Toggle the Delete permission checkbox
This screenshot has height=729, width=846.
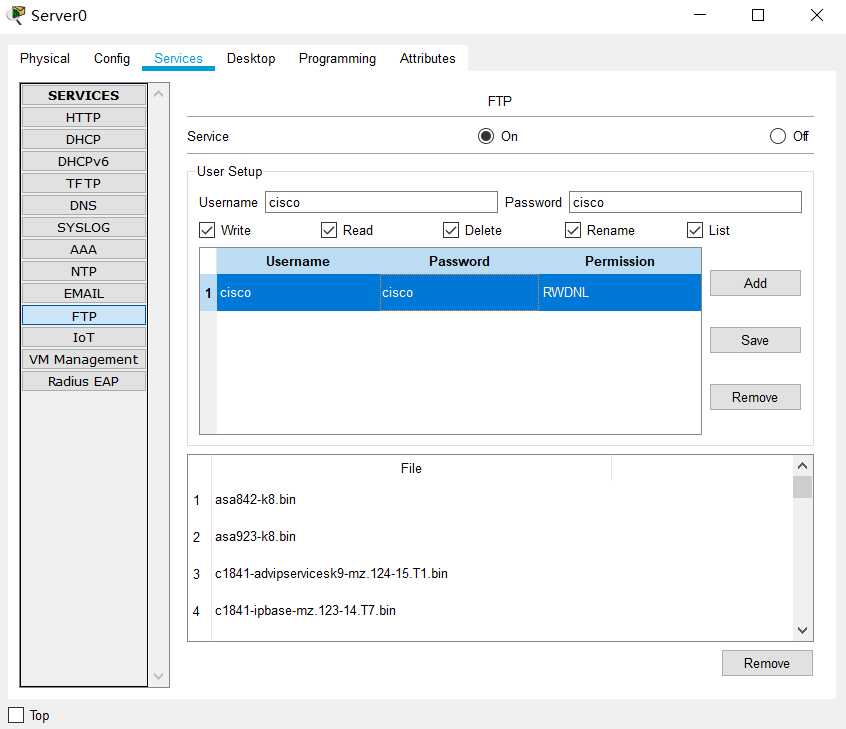(451, 230)
